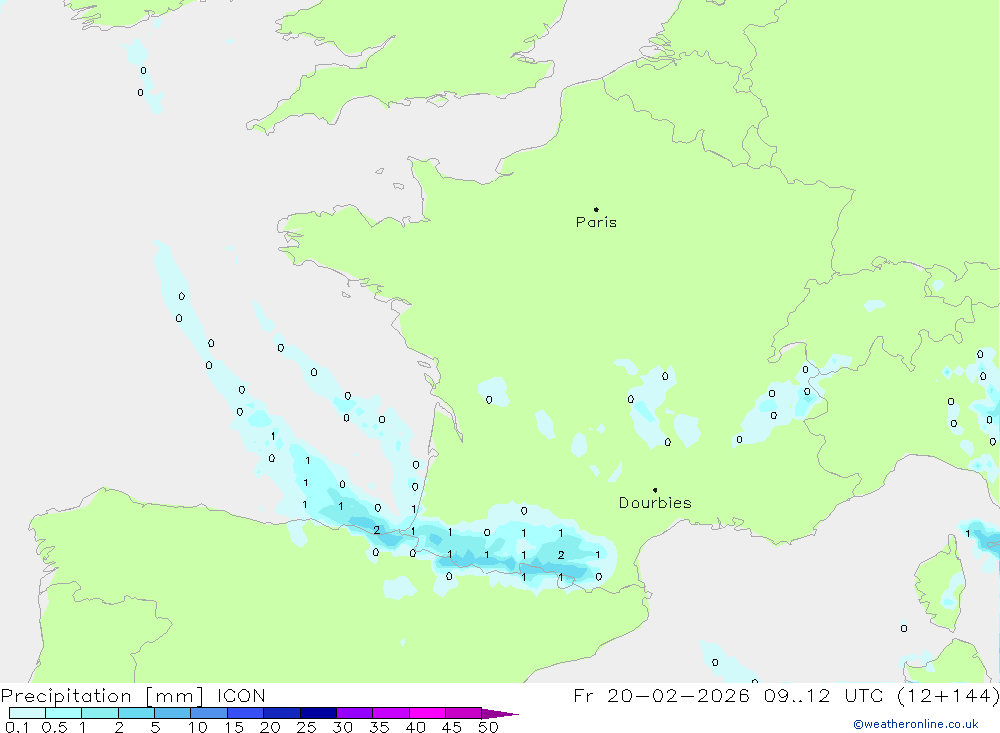
Task: Click the '25' legend scale value
Action: pyautogui.click(x=306, y=727)
